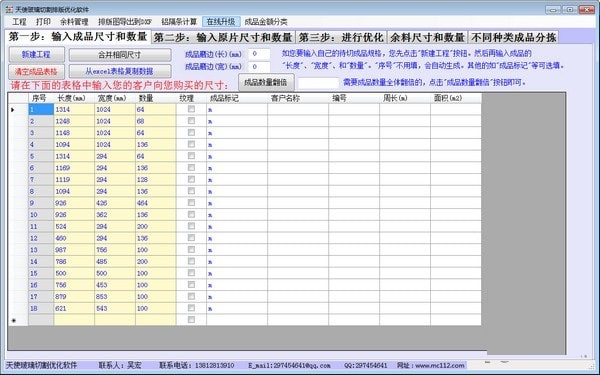Click 从excel表格复制数据 button
600x375 pixels.
coord(120,71)
